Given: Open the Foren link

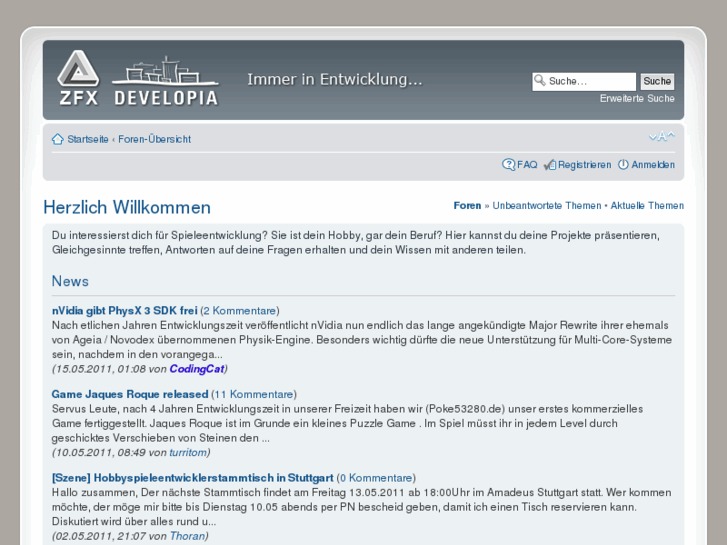Looking at the screenshot, I should 467,205.
